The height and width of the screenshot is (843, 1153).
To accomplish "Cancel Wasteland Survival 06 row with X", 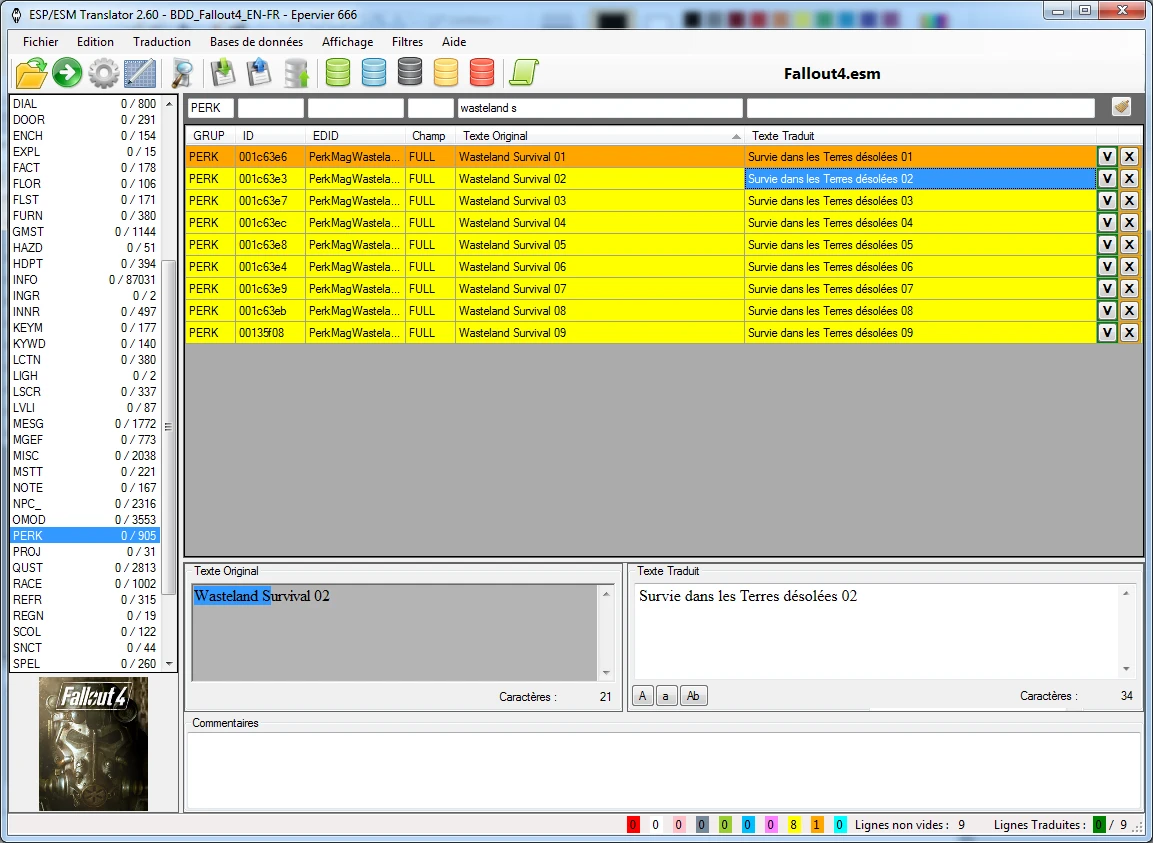I will pyautogui.click(x=1129, y=267).
